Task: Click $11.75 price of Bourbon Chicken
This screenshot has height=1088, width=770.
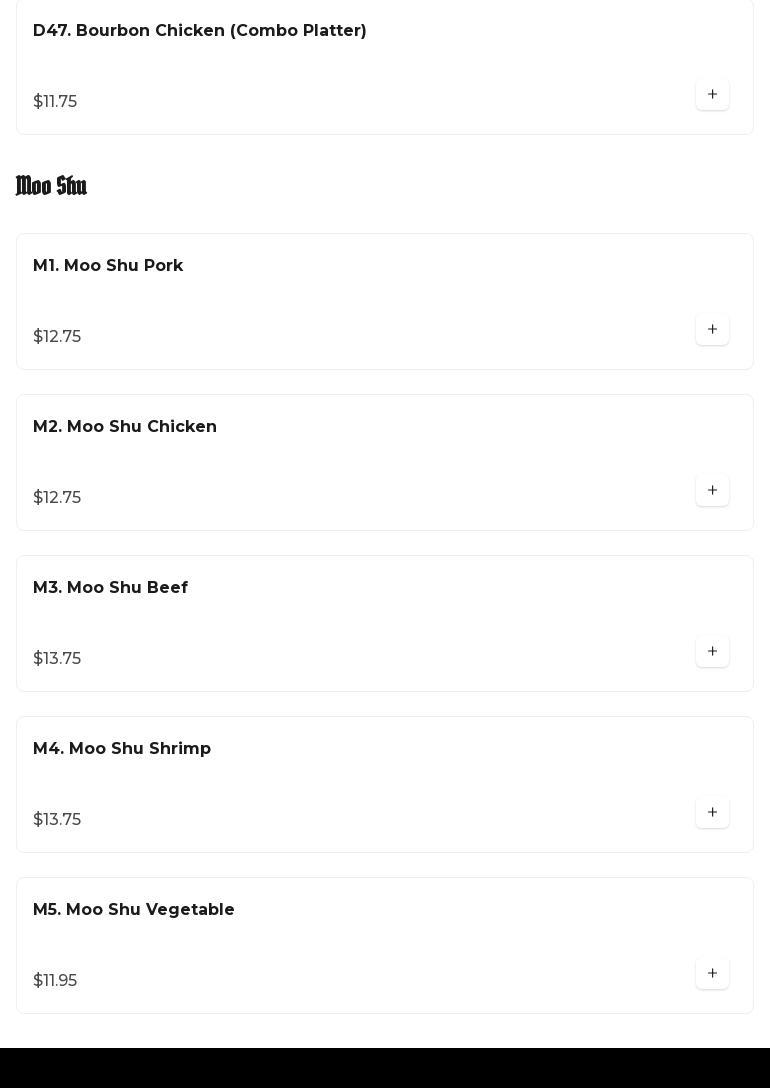Action: tap(55, 102)
